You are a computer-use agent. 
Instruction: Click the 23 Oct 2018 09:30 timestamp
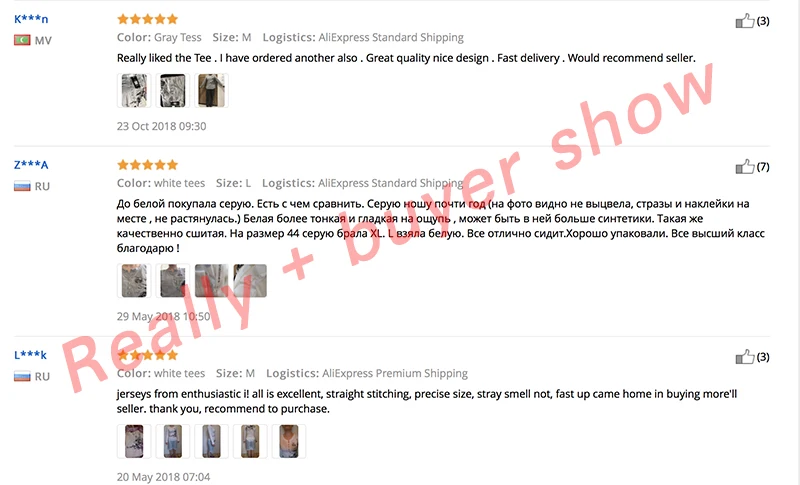[162, 126]
